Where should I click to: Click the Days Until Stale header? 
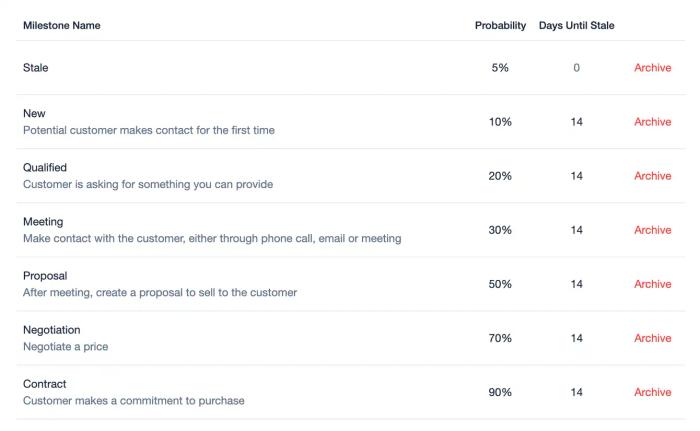click(577, 26)
